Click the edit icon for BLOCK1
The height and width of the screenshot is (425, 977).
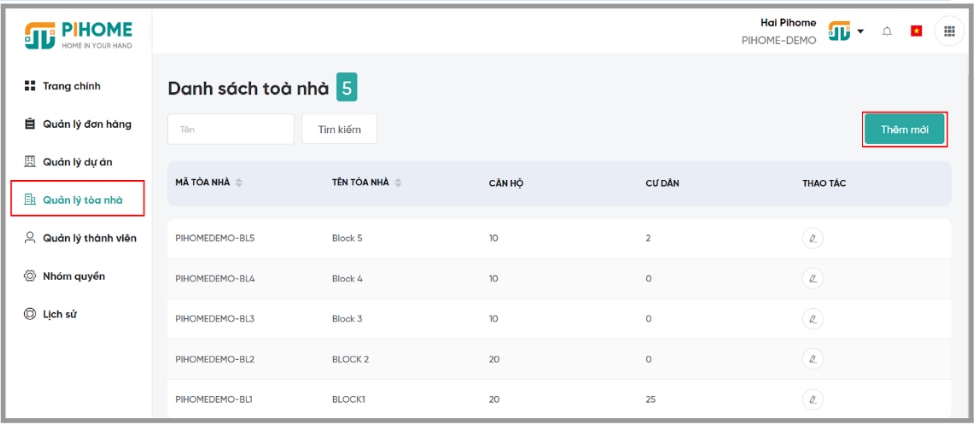click(813, 399)
